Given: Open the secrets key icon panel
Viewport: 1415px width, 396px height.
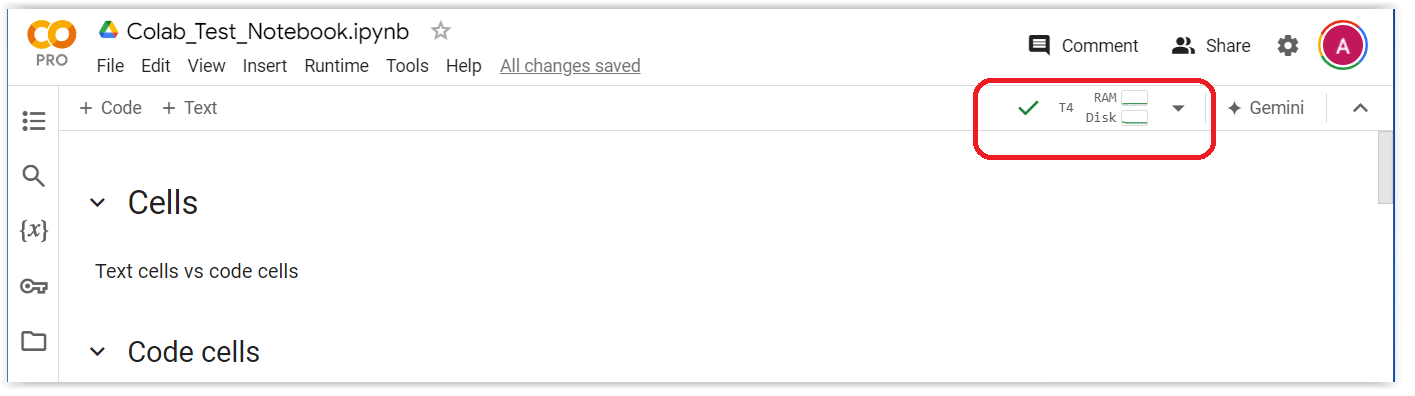Looking at the screenshot, I should (34, 287).
